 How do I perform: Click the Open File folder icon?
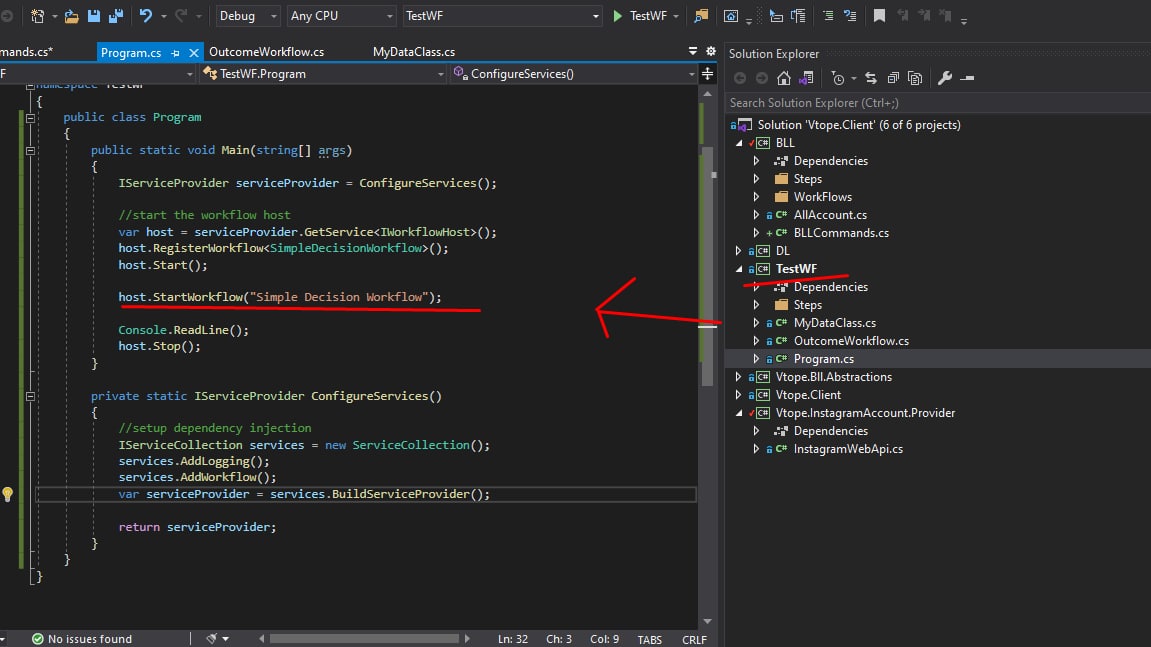tap(71, 15)
